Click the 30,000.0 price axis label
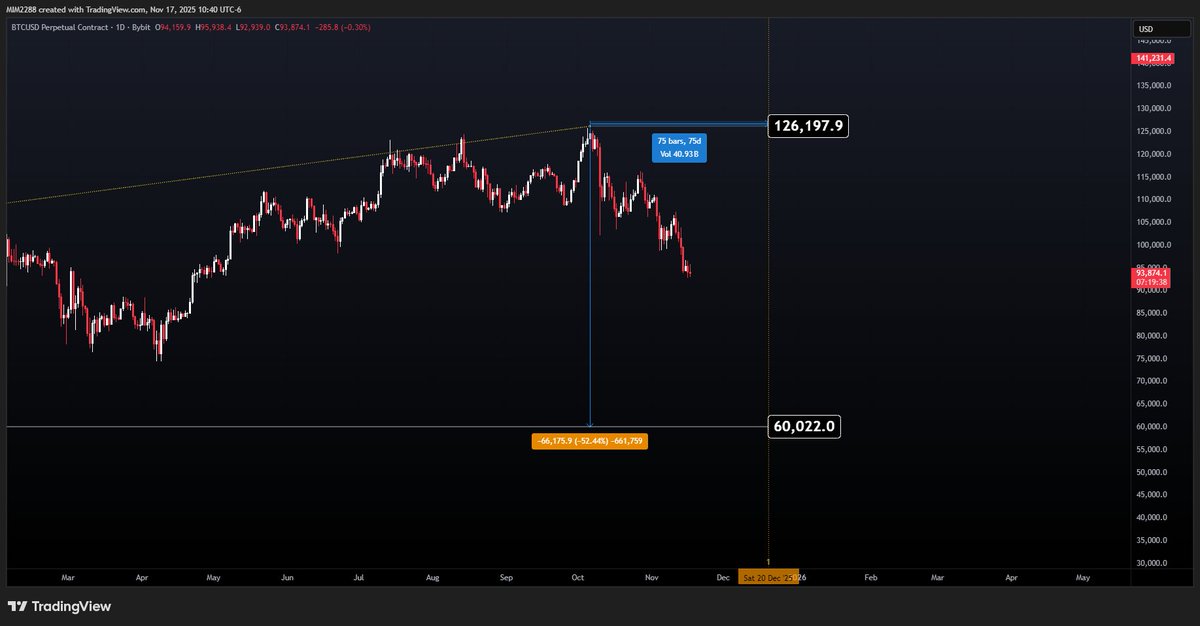The width and height of the screenshot is (1200, 626). (1151, 563)
